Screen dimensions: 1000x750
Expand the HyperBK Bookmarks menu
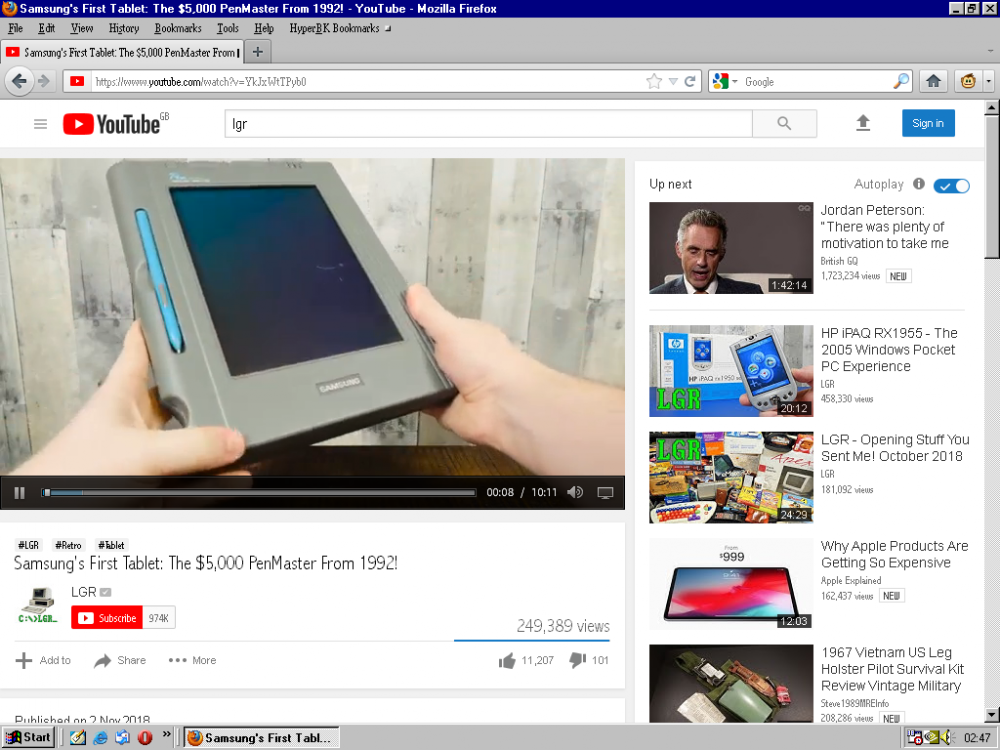point(339,28)
